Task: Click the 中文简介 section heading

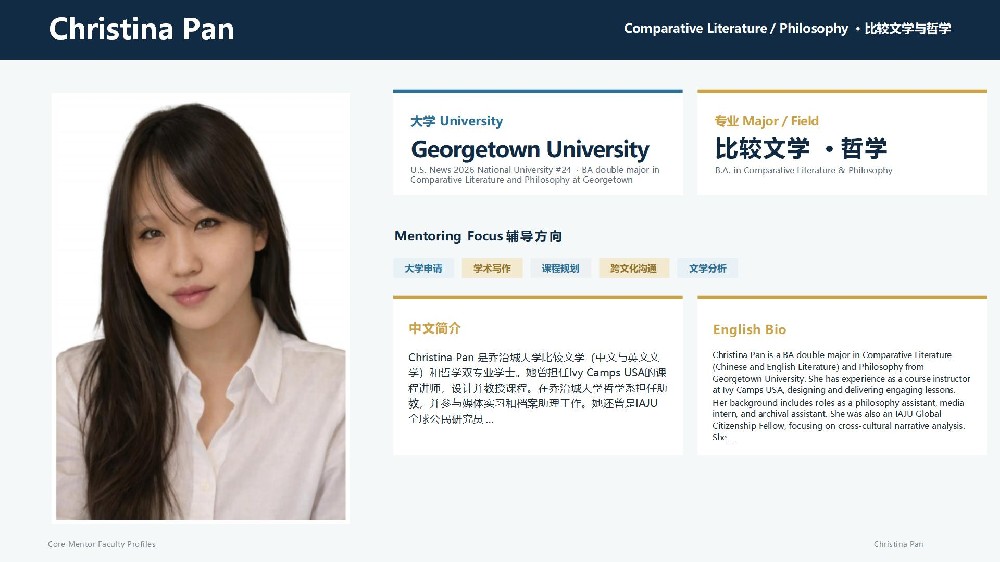Action: (x=434, y=329)
